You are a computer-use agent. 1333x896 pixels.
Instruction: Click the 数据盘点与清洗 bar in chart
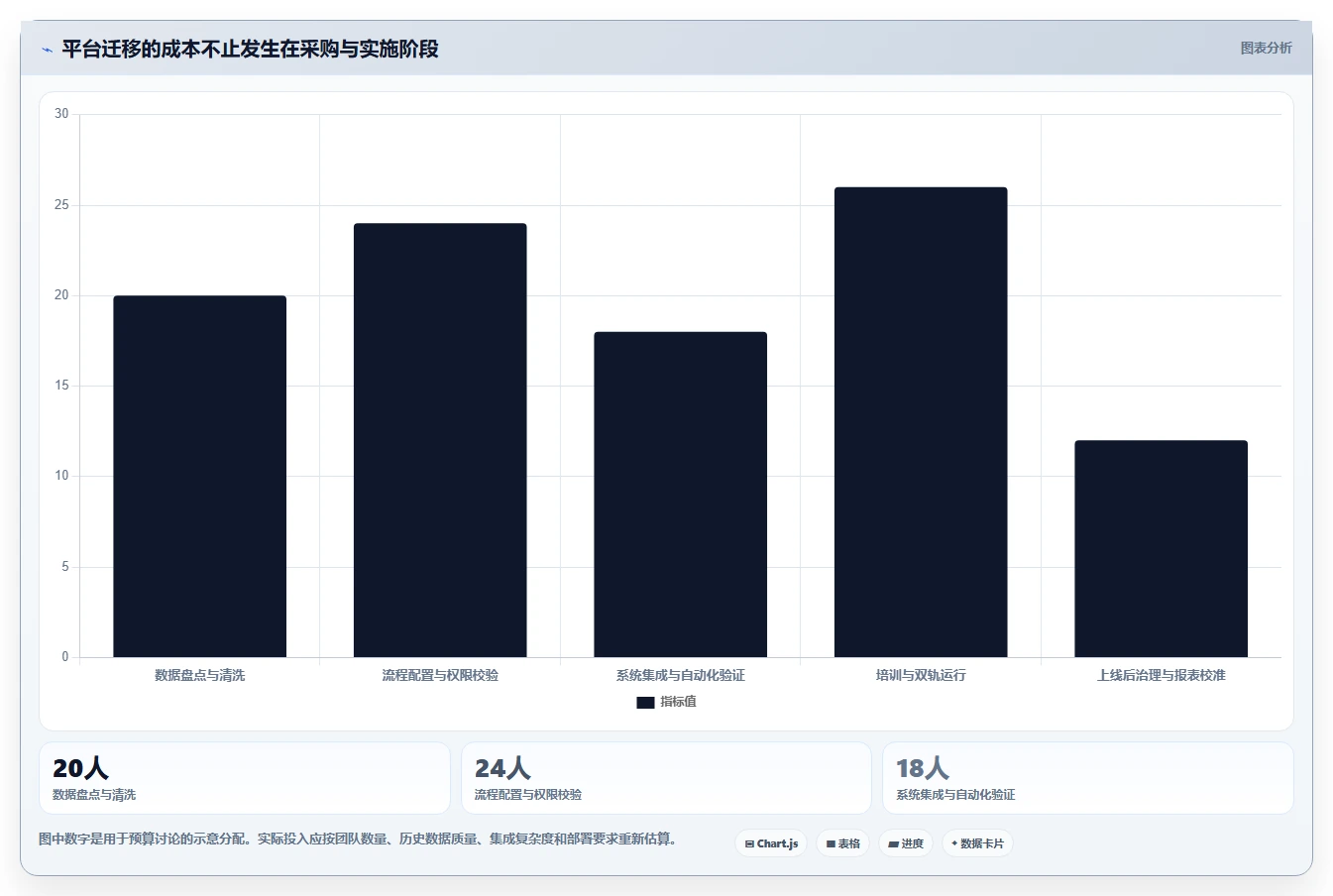200,477
